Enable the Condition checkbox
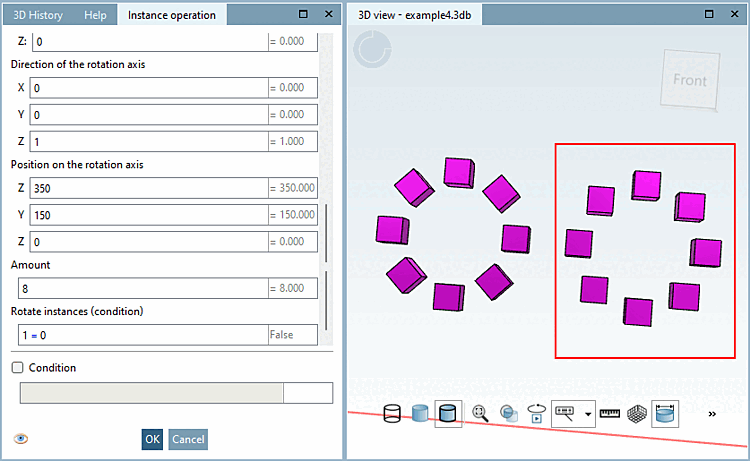Screen dimensions: 750x461 pos(18,367)
